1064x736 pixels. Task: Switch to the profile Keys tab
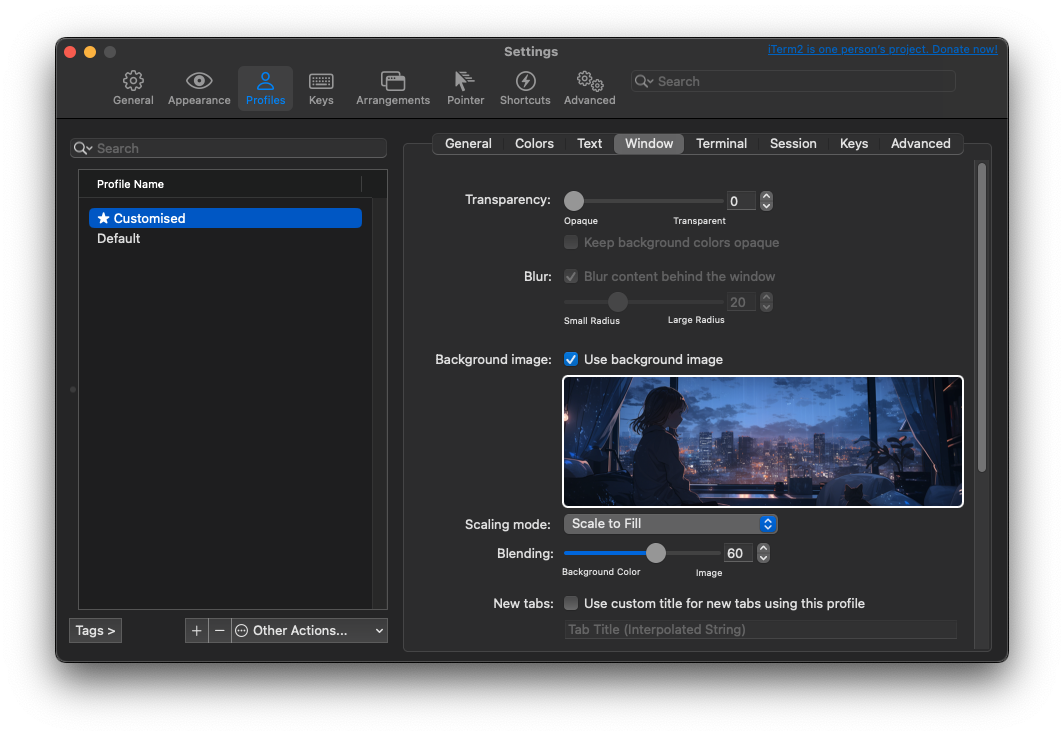click(x=854, y=143)
